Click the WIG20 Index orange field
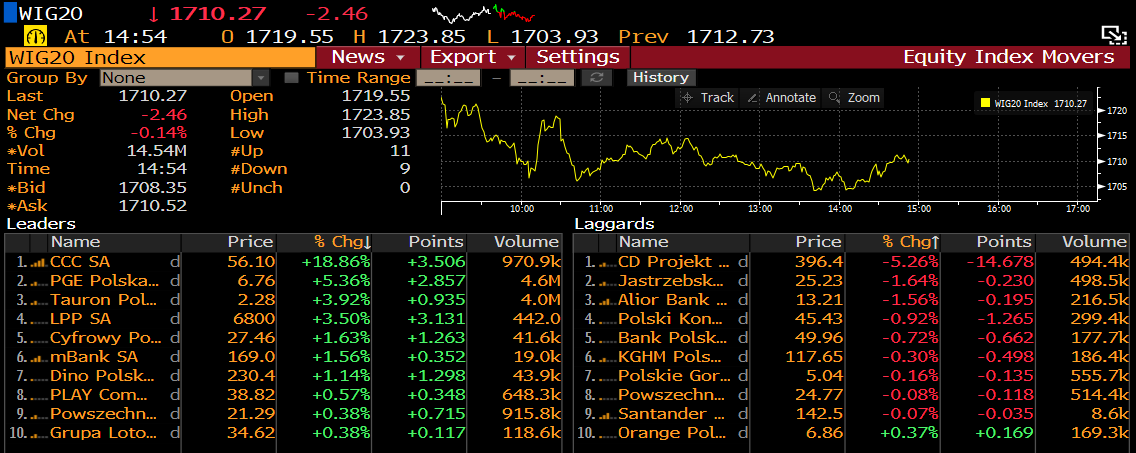Viewport: 1136px width, 453px height. 160,58
